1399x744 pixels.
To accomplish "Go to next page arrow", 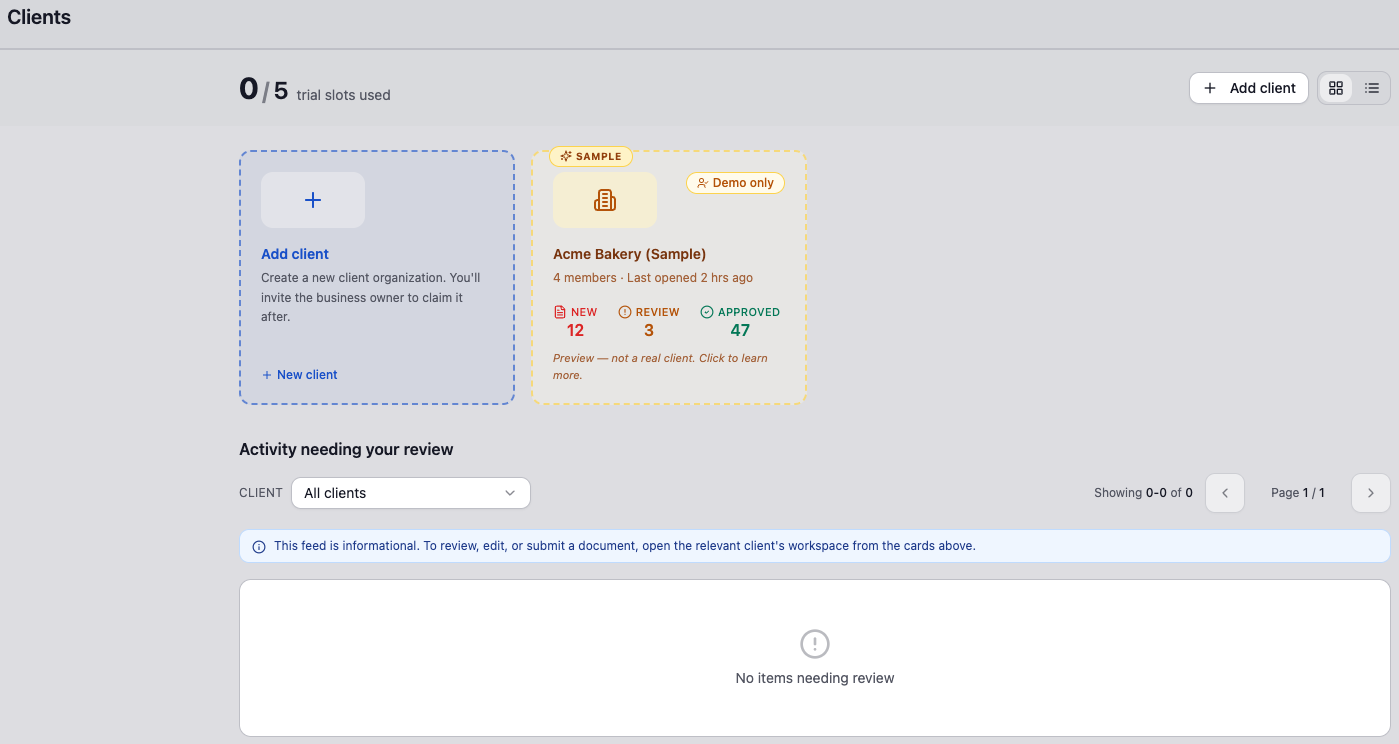I will [1371, 493].
